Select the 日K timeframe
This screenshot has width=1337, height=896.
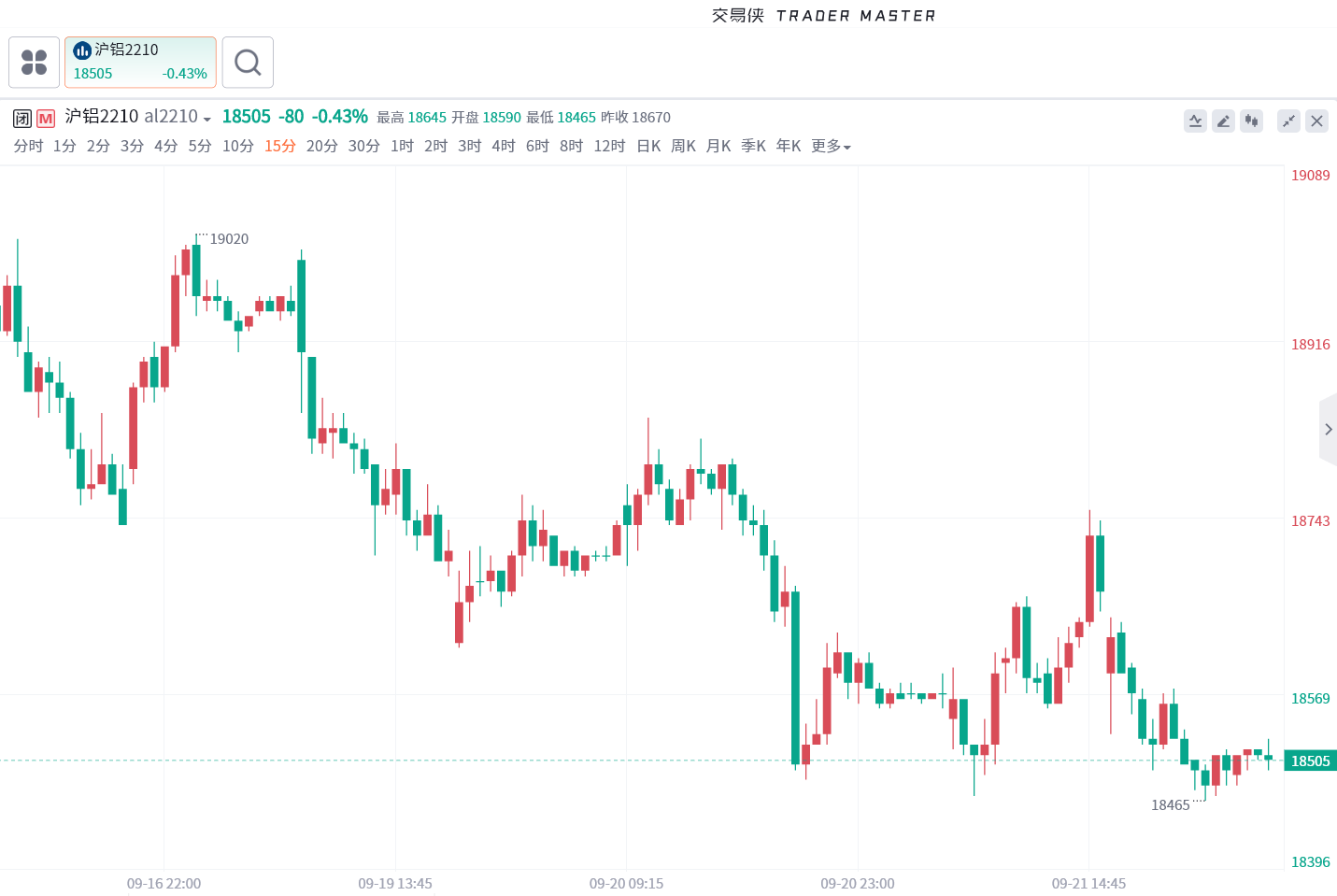pyautogui.click(x=648, y=146)
